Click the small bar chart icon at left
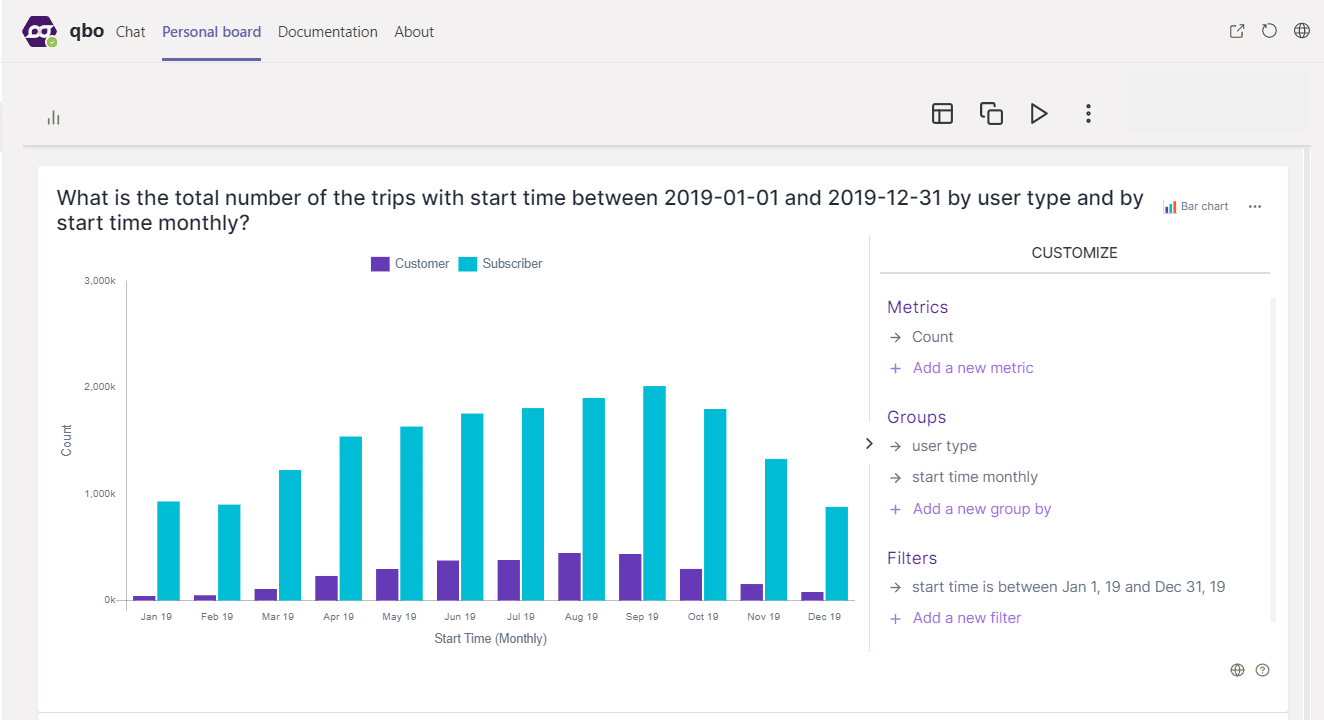Image resolution: width=1324 pixels, height=720 pixels. (54, 118)
